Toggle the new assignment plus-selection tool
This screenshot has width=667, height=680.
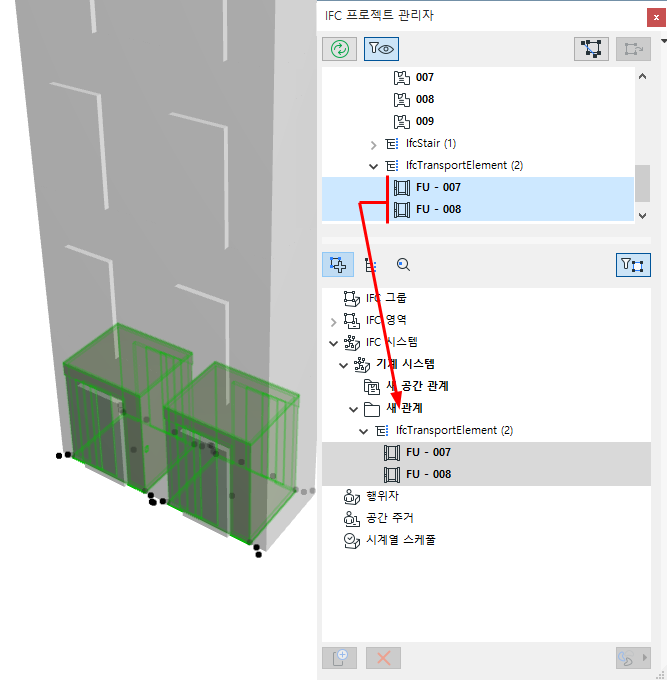(338, 265)
